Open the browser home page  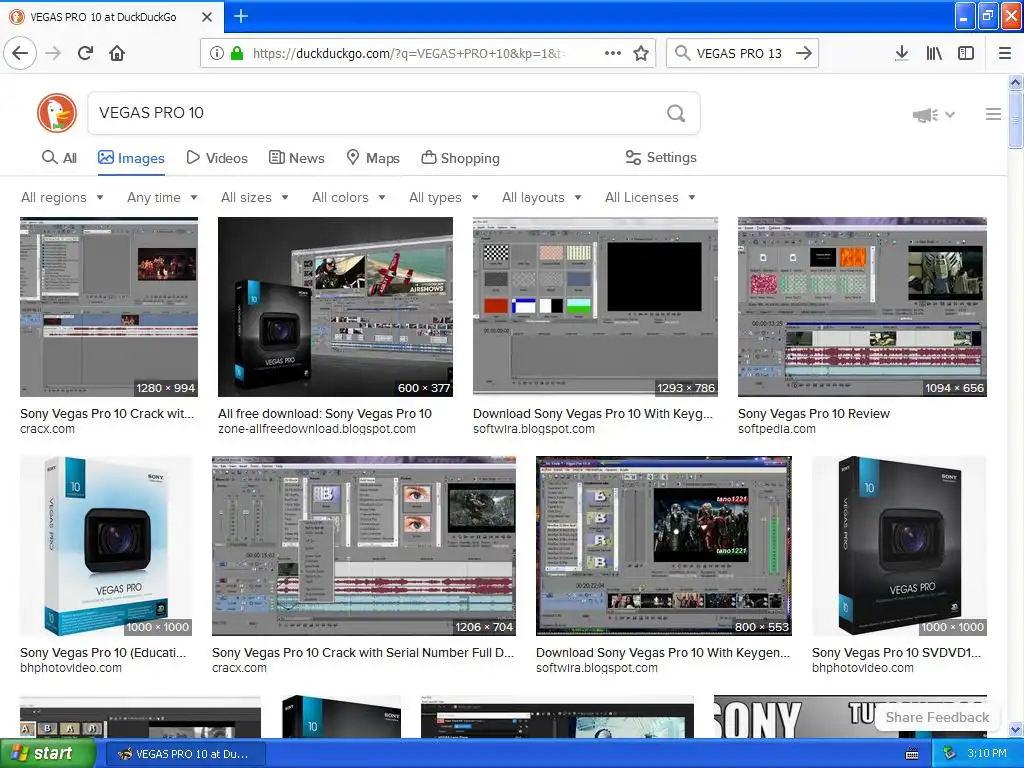click(117, 53)
